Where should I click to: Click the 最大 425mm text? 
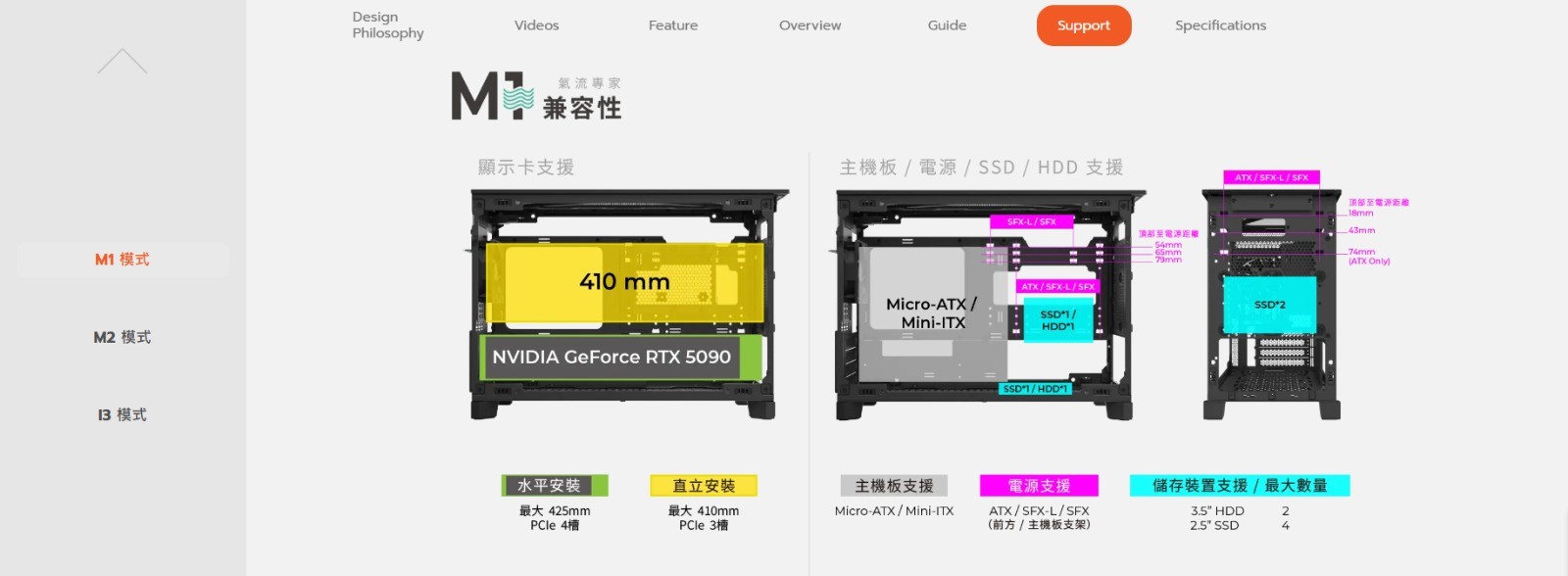(x=555, y=510)
